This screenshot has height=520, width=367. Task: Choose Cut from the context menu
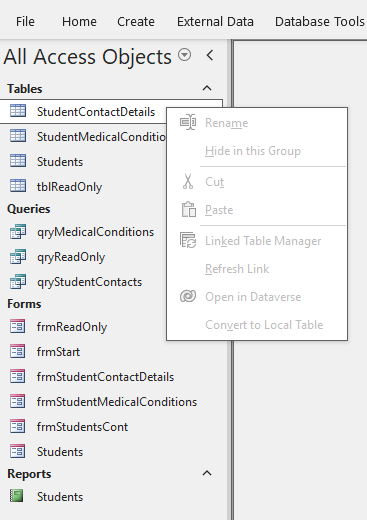tap(257, 182)
